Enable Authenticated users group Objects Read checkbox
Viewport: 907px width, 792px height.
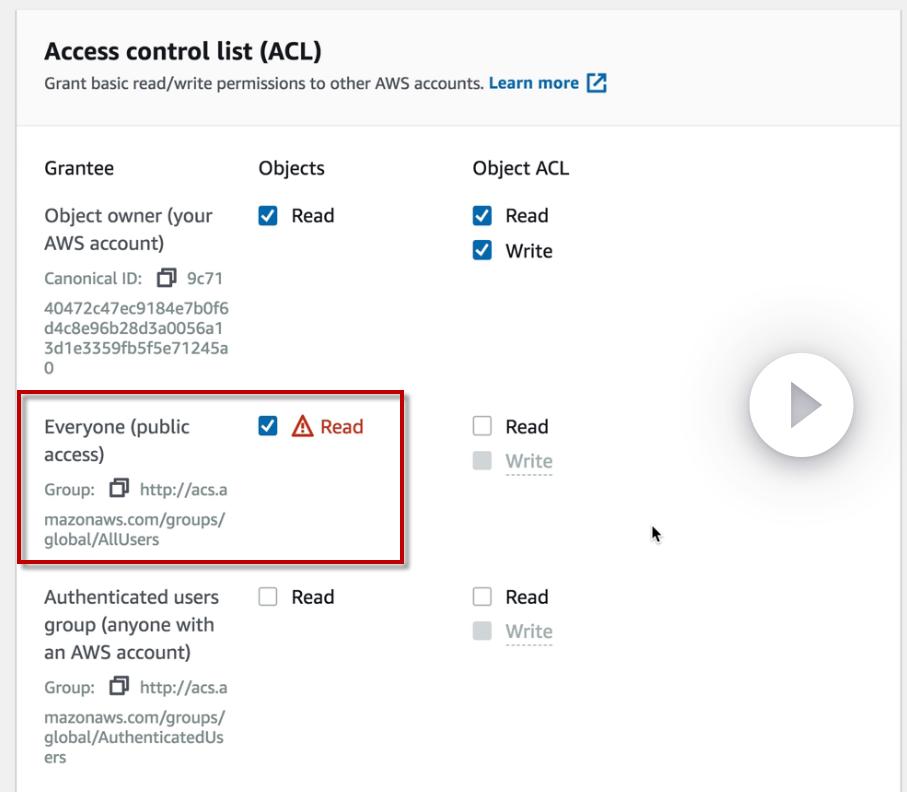[268, 597]
